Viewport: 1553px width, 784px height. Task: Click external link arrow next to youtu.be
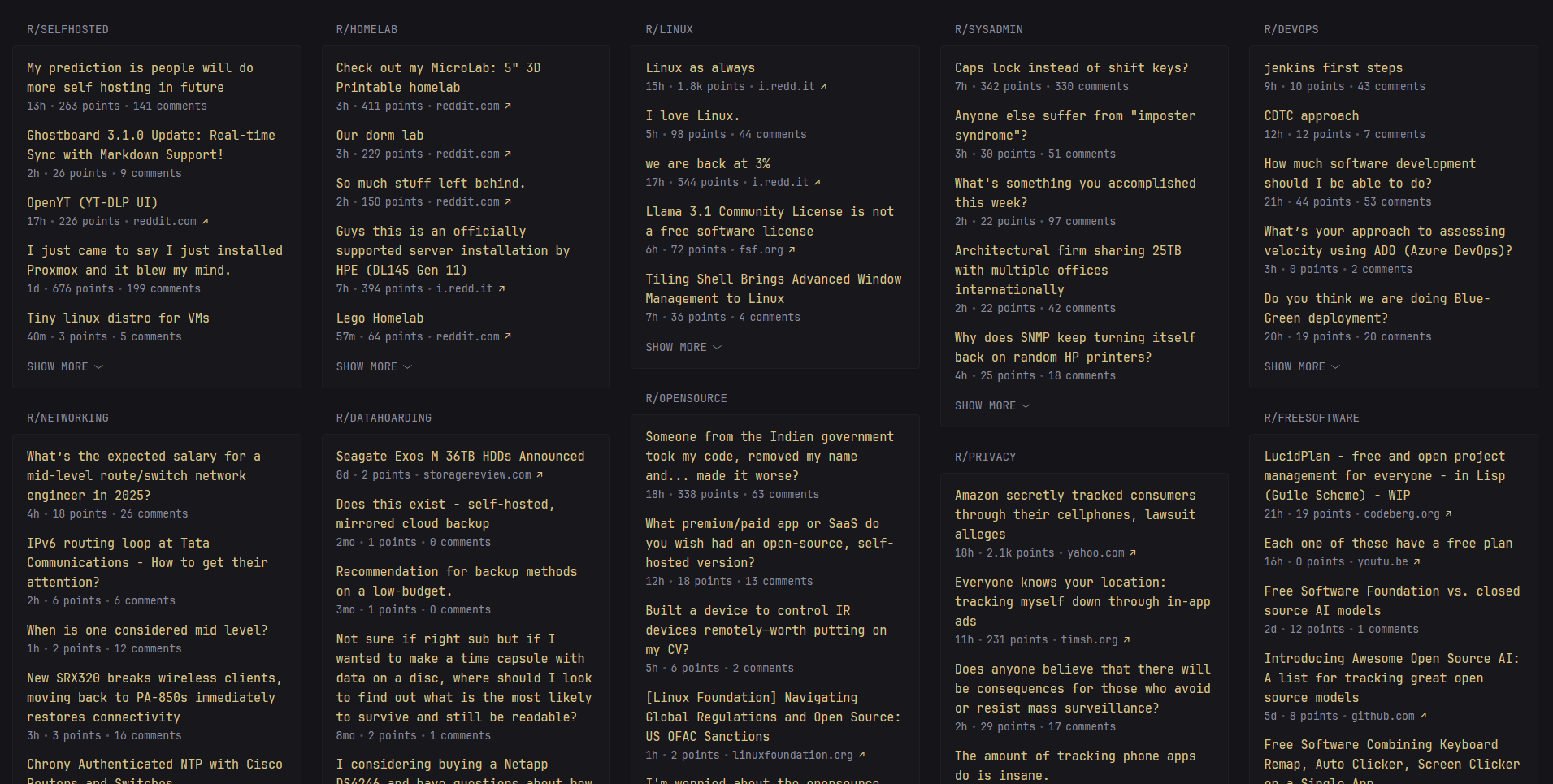coord(1416,562)
